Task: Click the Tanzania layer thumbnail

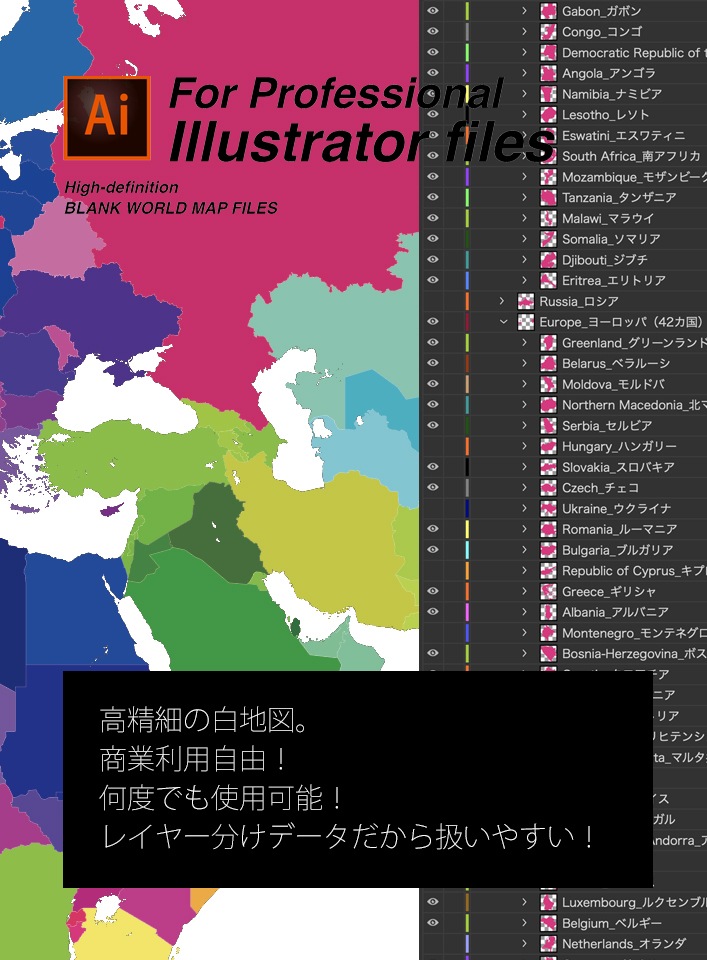Action: click(548, 197)
